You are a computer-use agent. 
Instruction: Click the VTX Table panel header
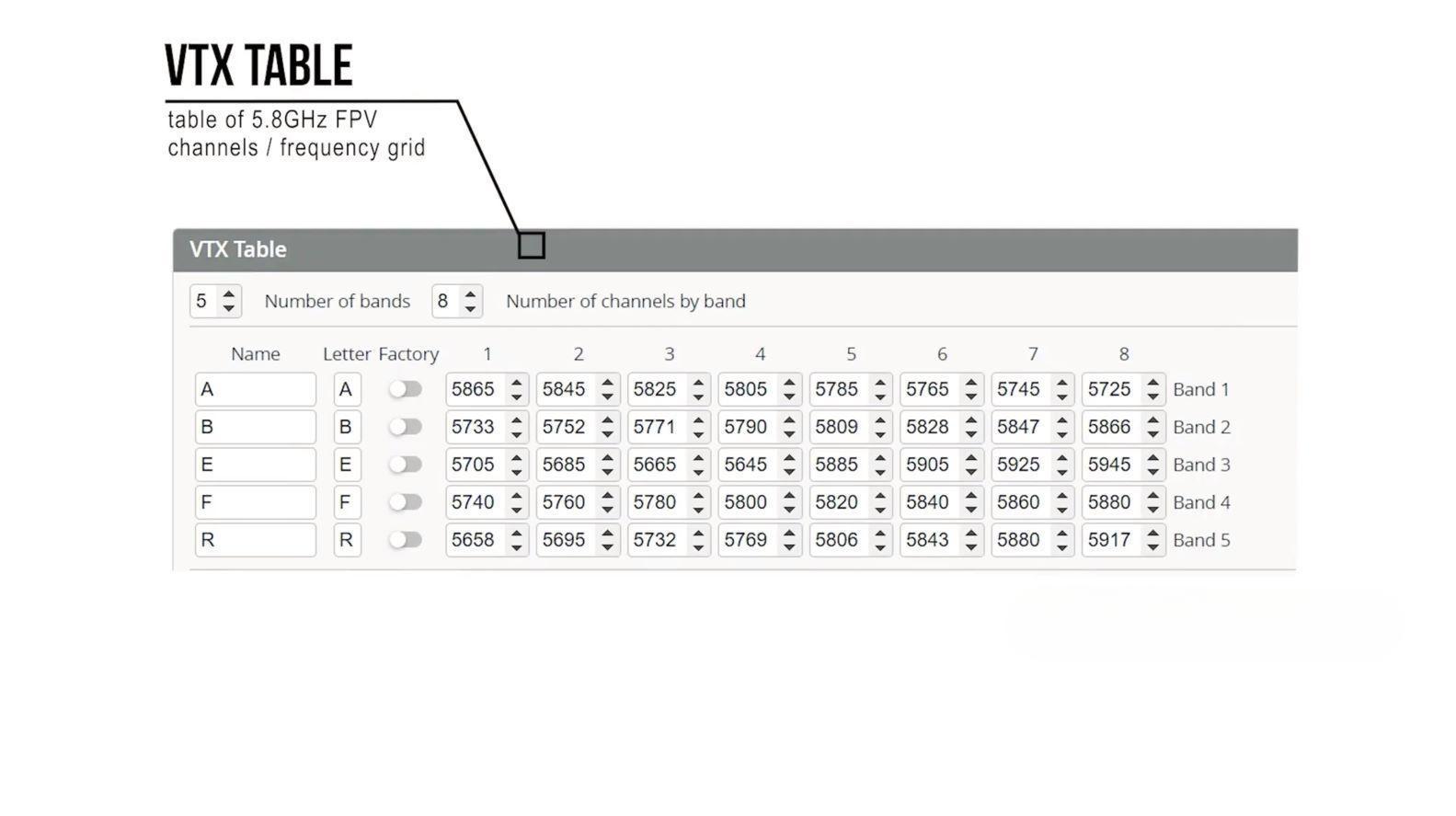[x=734, y=249]
